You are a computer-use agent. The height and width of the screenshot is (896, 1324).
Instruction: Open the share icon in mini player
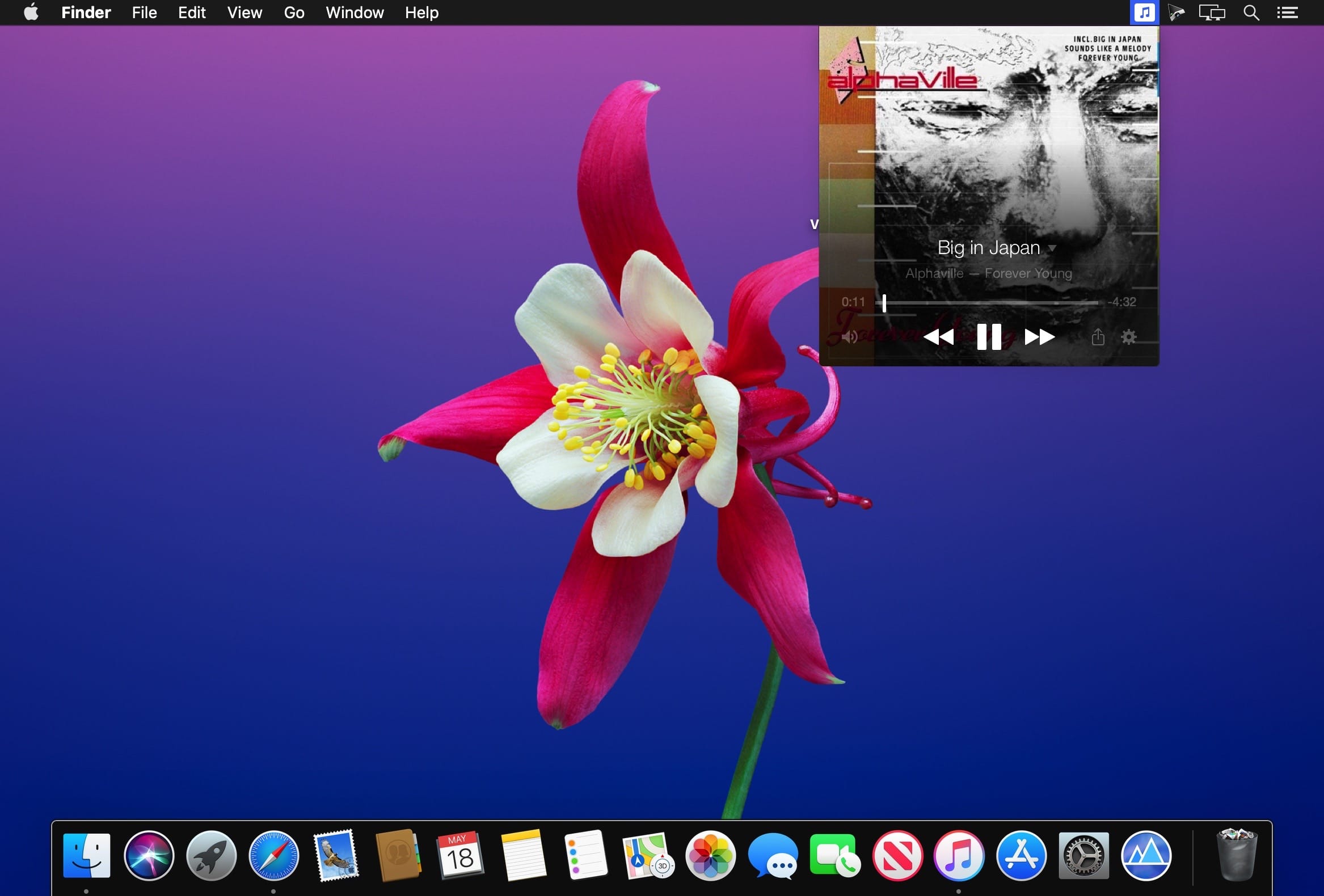[1098, 337]
